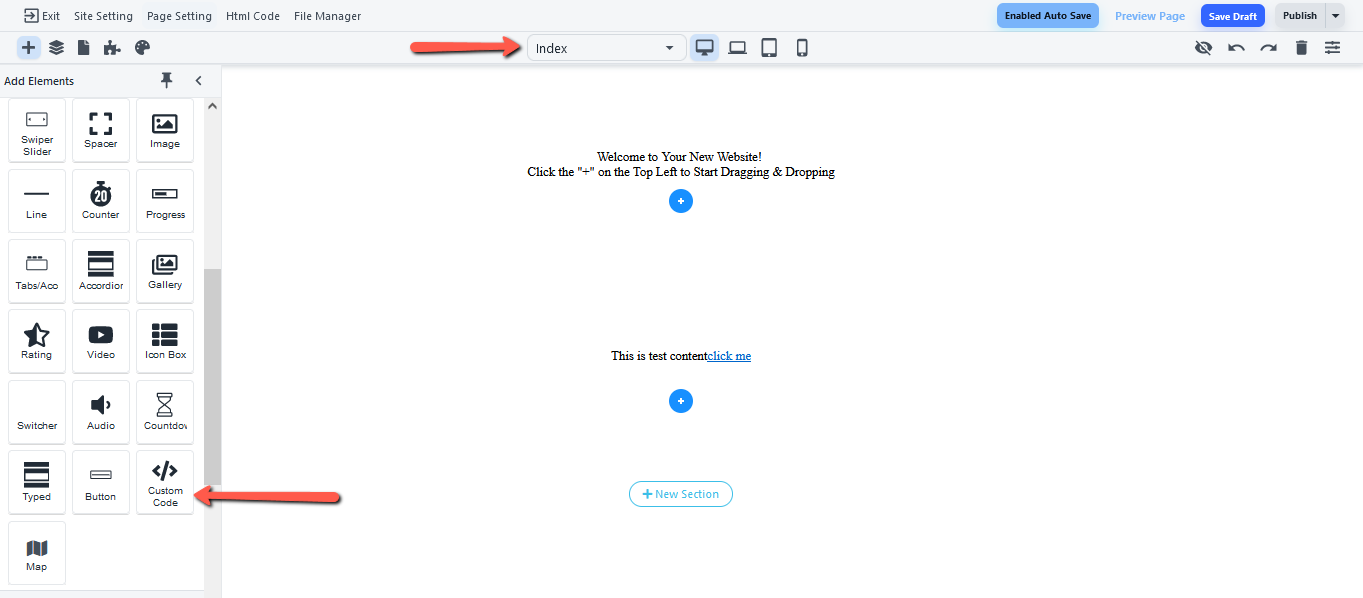Expand the Publish dropdown arrow
The image size is (1363, 598).
point(1335,16)
